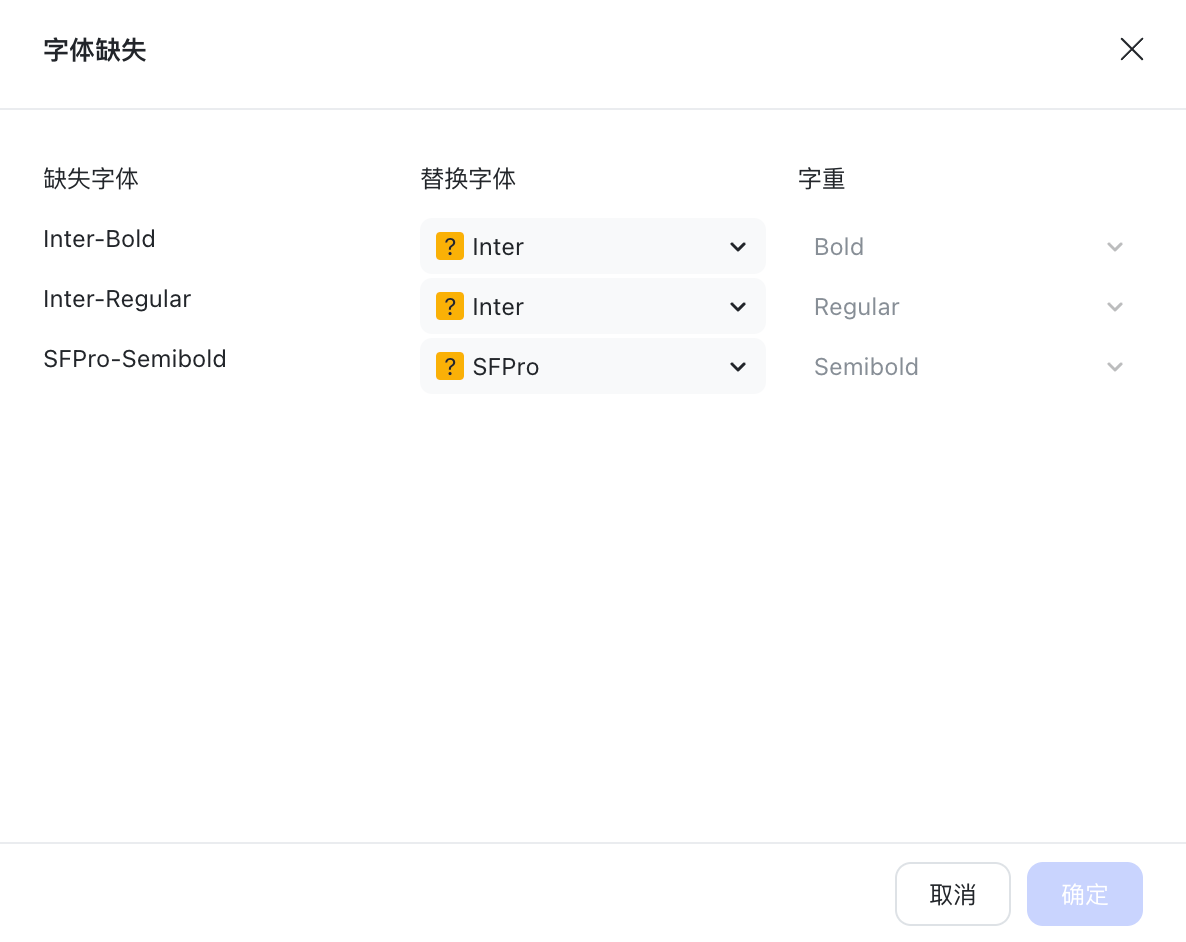Select the Inter-Bold missing font label

click(99, 239)
